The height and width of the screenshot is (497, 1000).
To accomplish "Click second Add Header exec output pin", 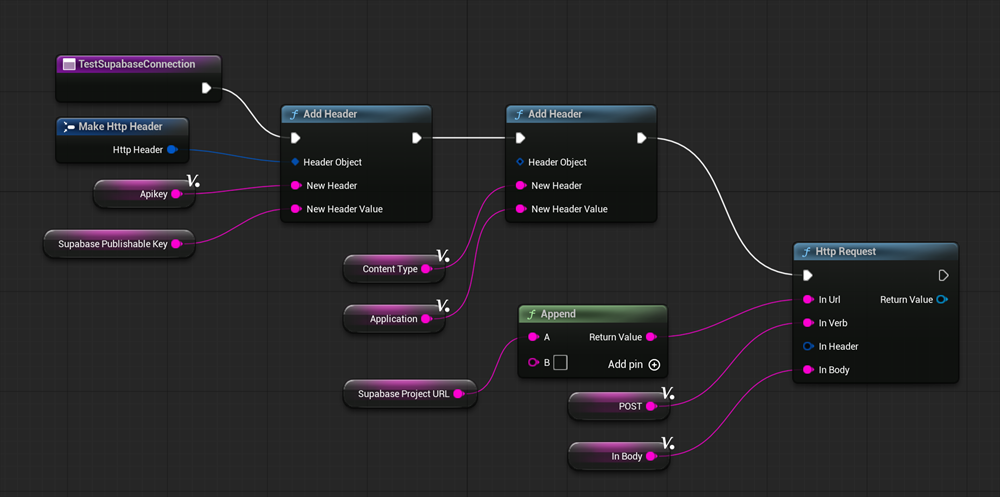I will pos(642,138).
